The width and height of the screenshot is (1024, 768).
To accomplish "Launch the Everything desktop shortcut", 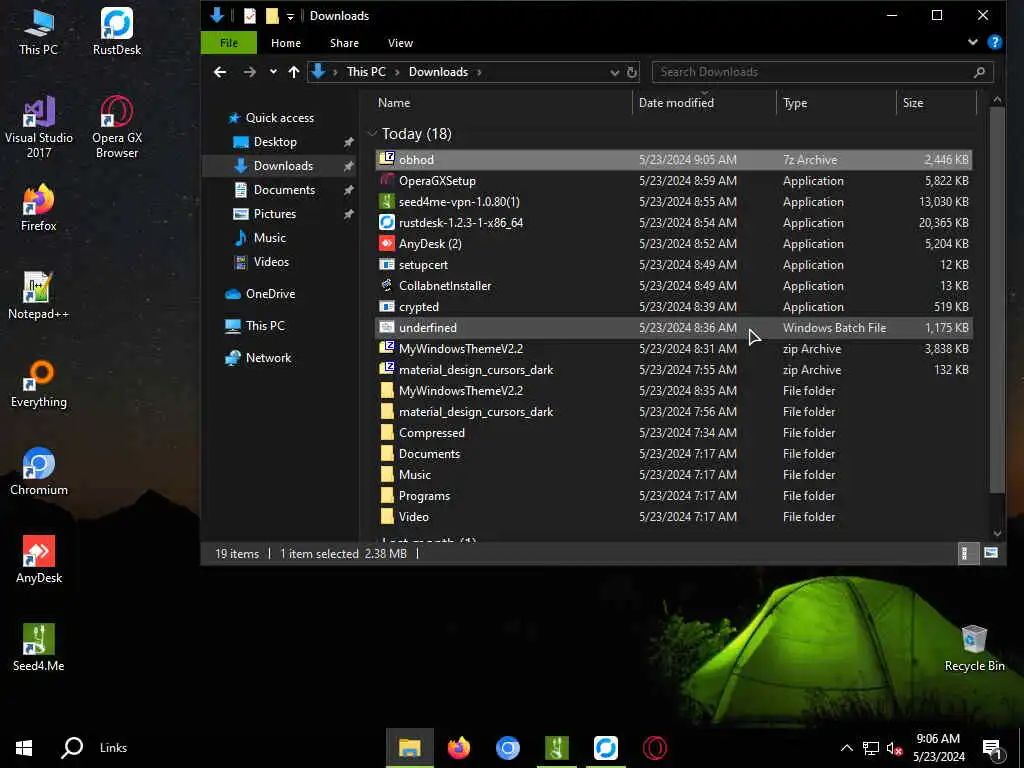I will [x=39, y=383].
